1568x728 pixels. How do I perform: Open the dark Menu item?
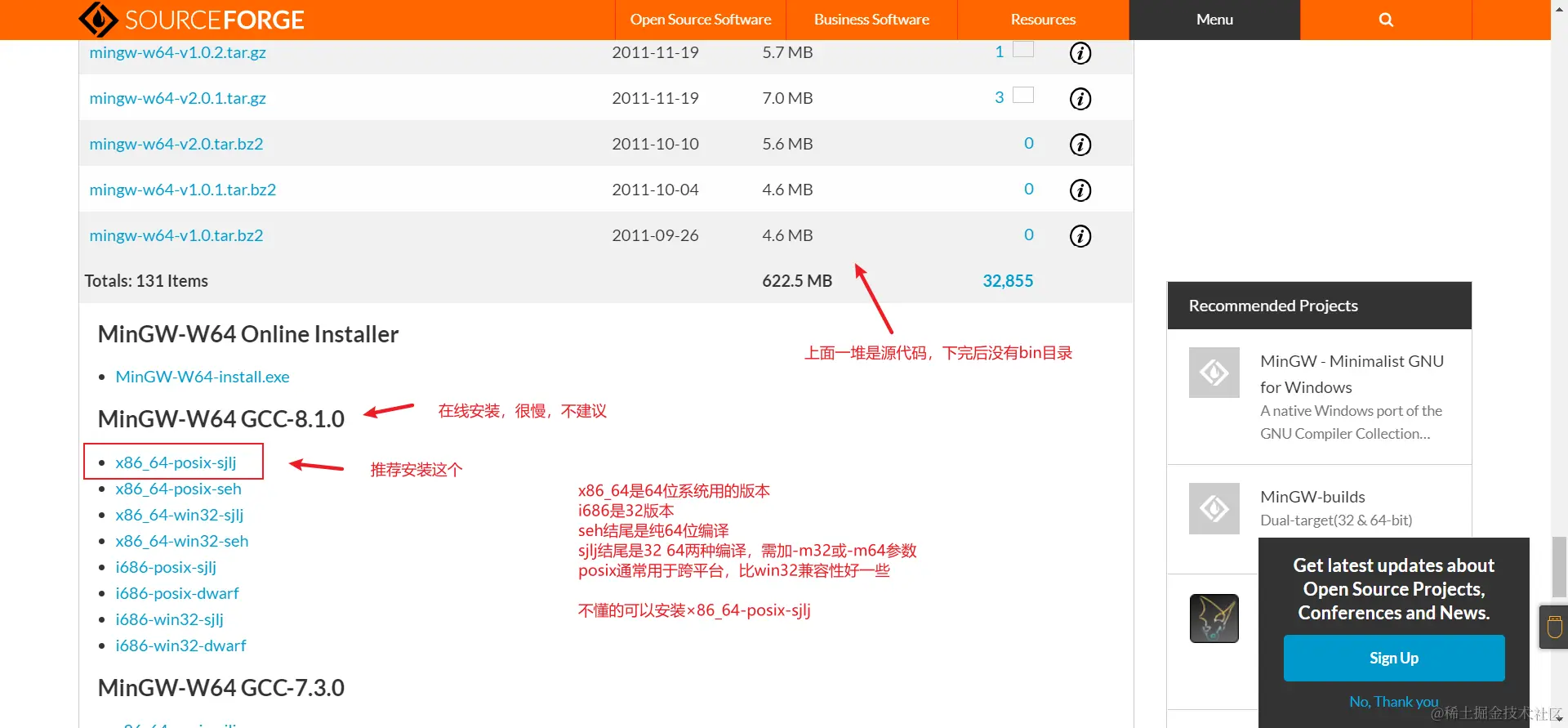[1214, 20]
